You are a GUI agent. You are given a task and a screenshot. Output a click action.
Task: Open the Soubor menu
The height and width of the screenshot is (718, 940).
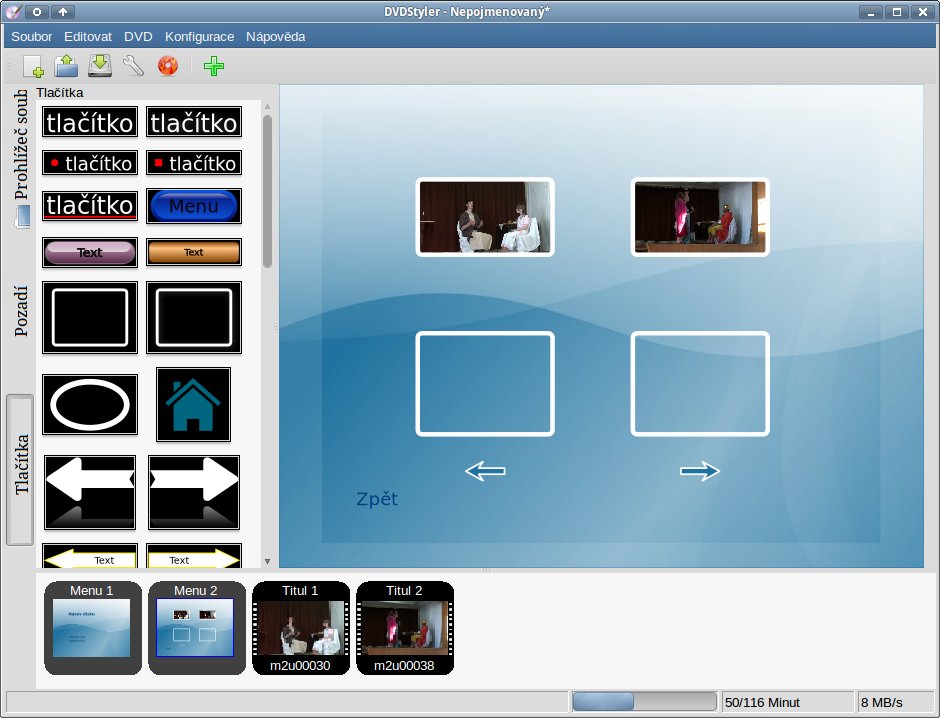32,36
